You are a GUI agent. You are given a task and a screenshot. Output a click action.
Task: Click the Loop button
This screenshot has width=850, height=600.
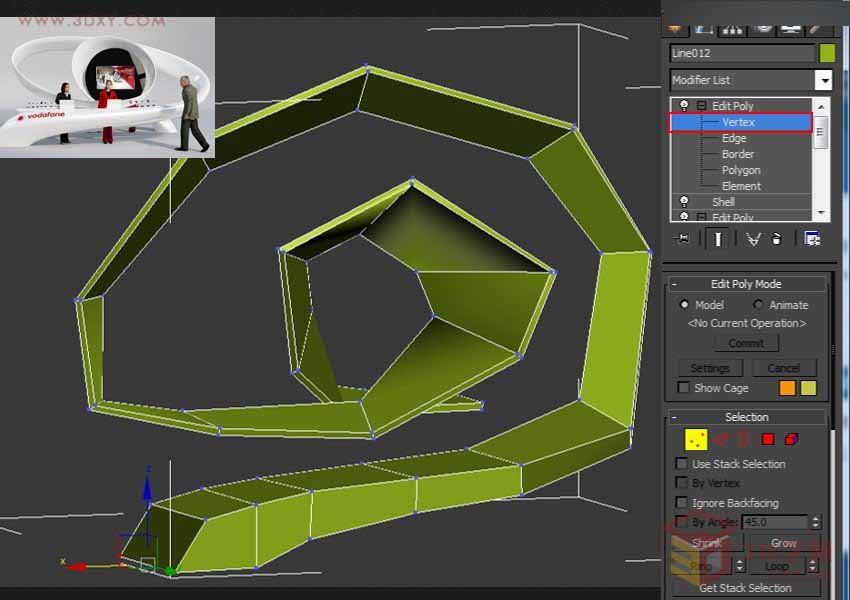pyautogui.click(x=777, y=566)
